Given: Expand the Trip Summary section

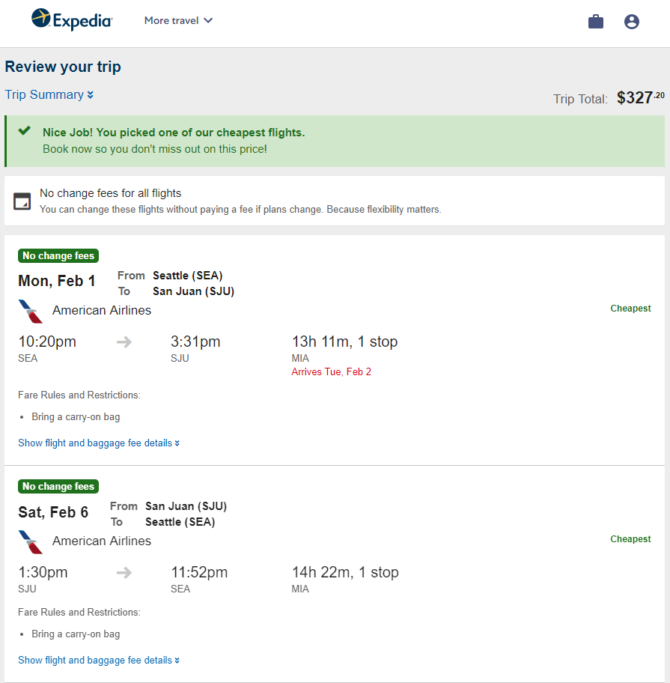Looking at the screenshot, I should point(49,95).
